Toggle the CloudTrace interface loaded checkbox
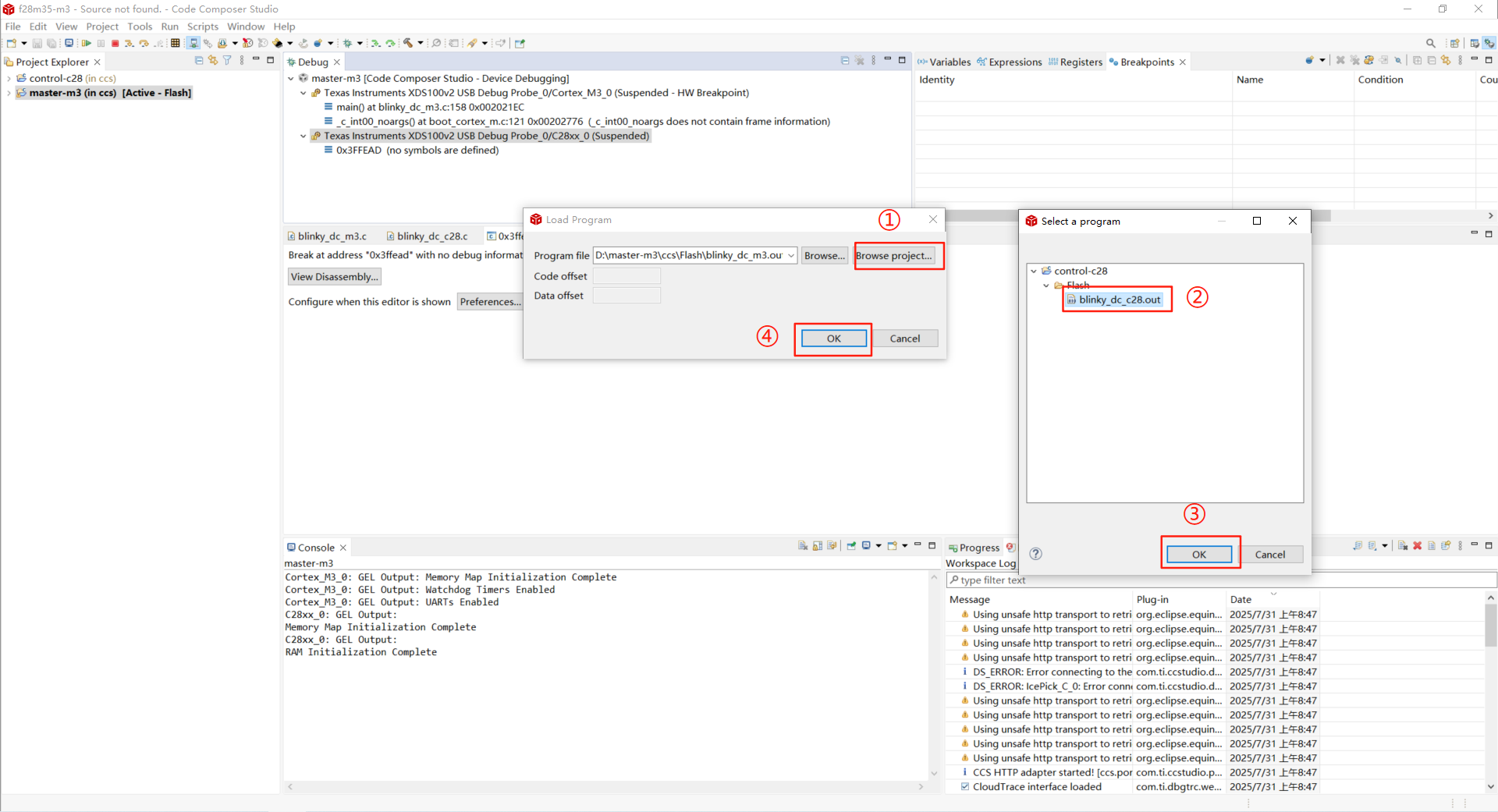 coord(965,786)
